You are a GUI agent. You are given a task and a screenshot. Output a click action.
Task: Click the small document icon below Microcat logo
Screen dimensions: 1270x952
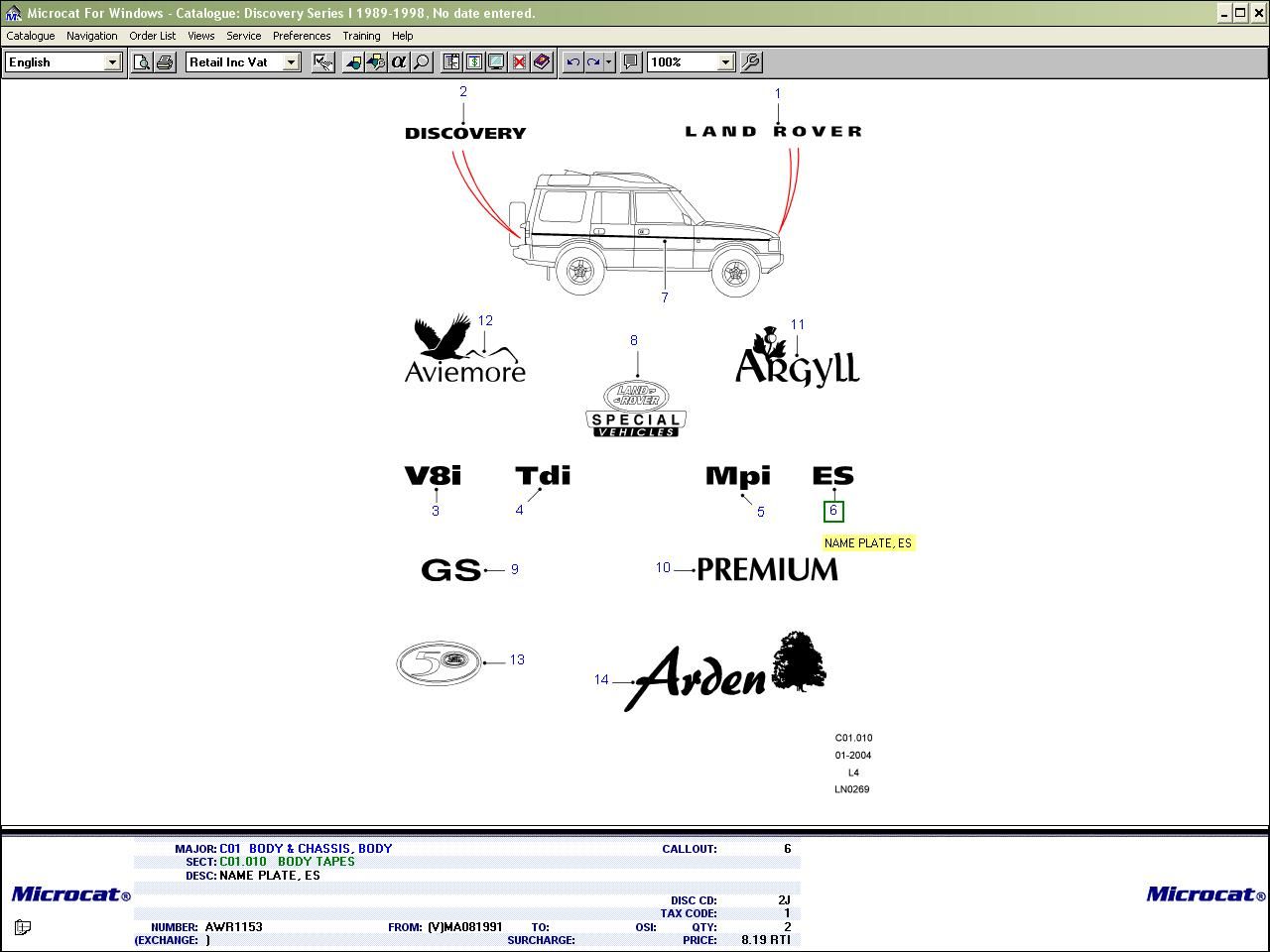click(x=22, y=927)
